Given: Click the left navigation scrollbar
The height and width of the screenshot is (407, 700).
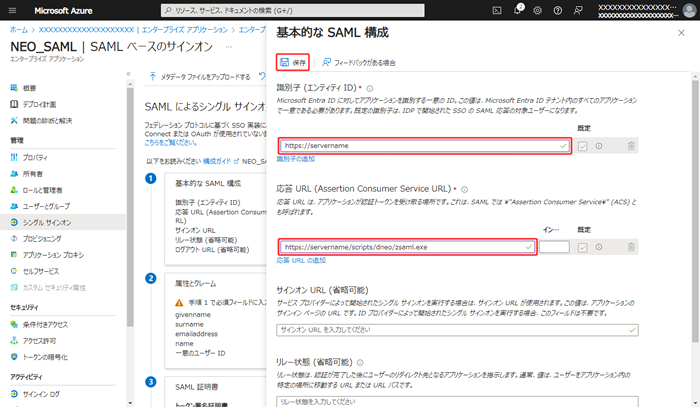Looking at the screenshot, I should point(130,207).
